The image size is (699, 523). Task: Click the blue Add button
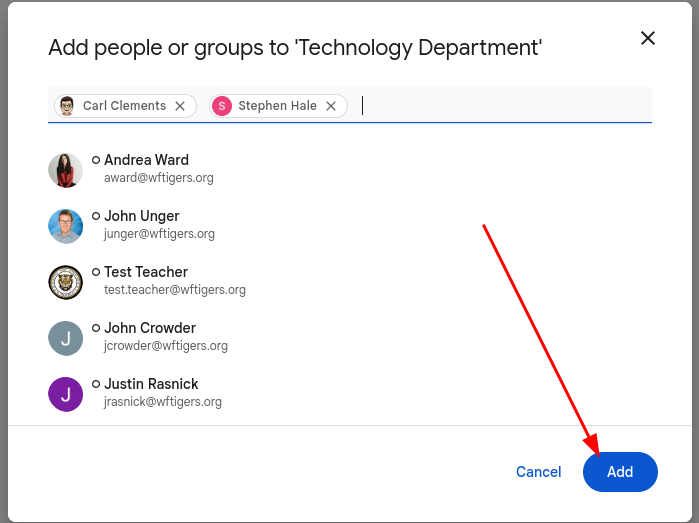[x=620, y=472]
